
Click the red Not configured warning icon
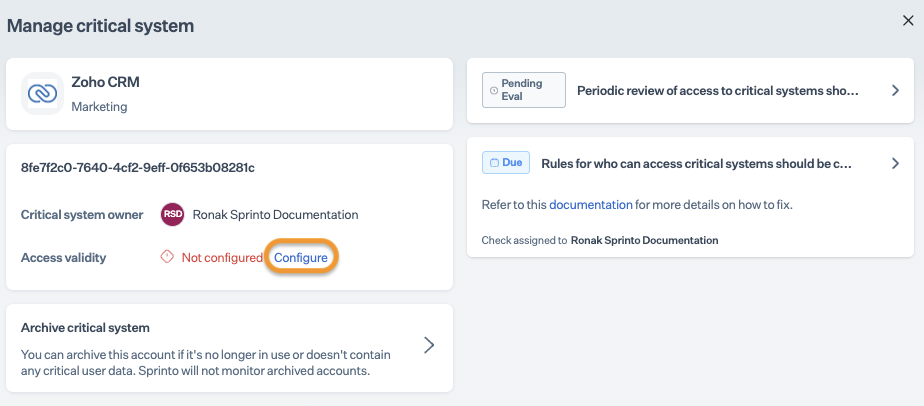(167, 257)
